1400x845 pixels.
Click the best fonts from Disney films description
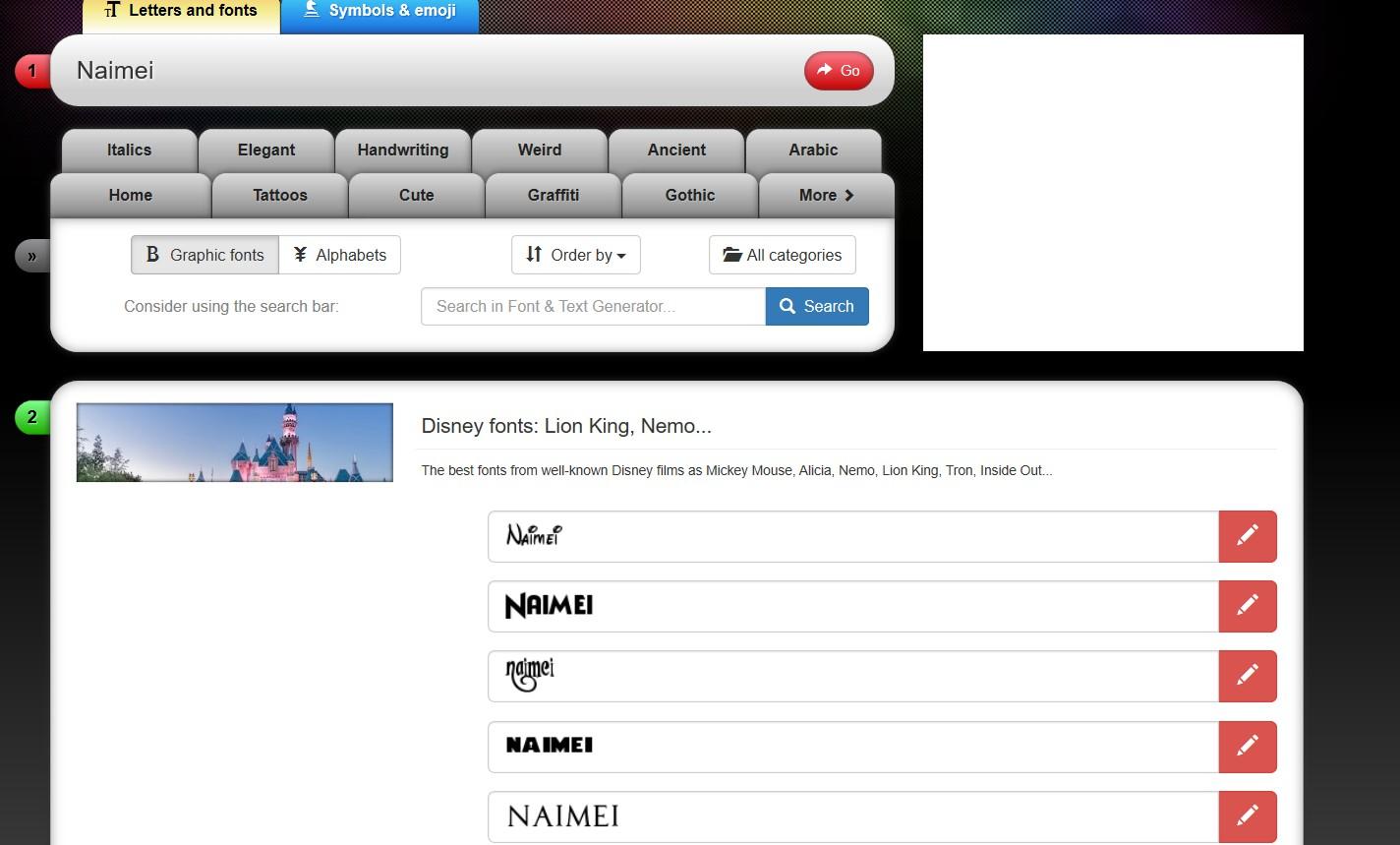(736, 470)
